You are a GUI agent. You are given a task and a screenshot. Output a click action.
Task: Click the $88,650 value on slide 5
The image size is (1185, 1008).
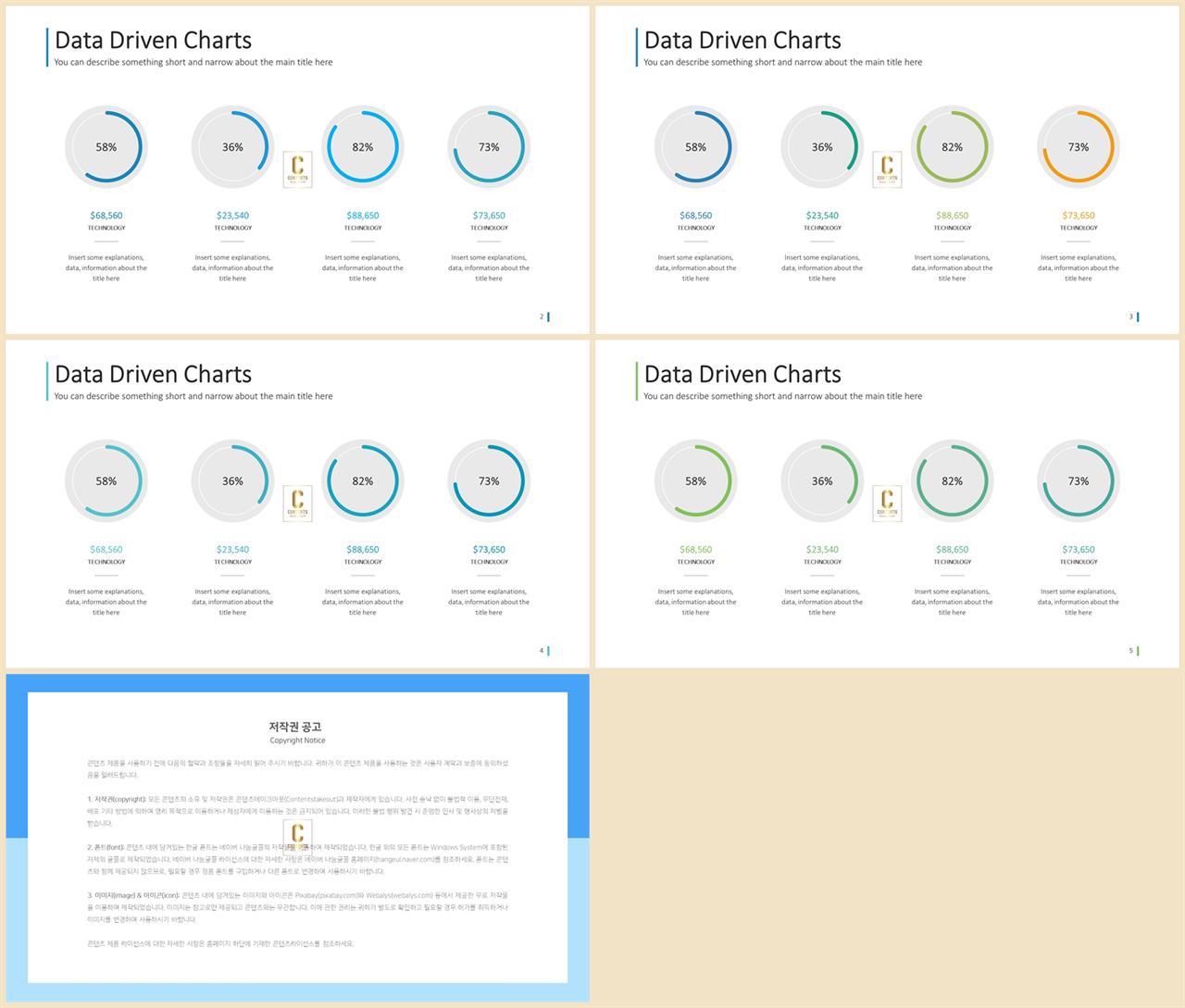(x=953, y=550)
